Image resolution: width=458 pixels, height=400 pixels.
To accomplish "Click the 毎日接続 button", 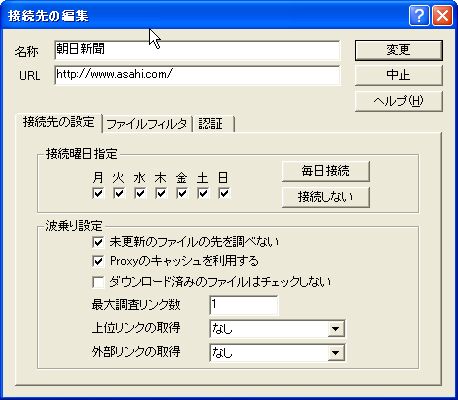I will click(x=326, y=171).
